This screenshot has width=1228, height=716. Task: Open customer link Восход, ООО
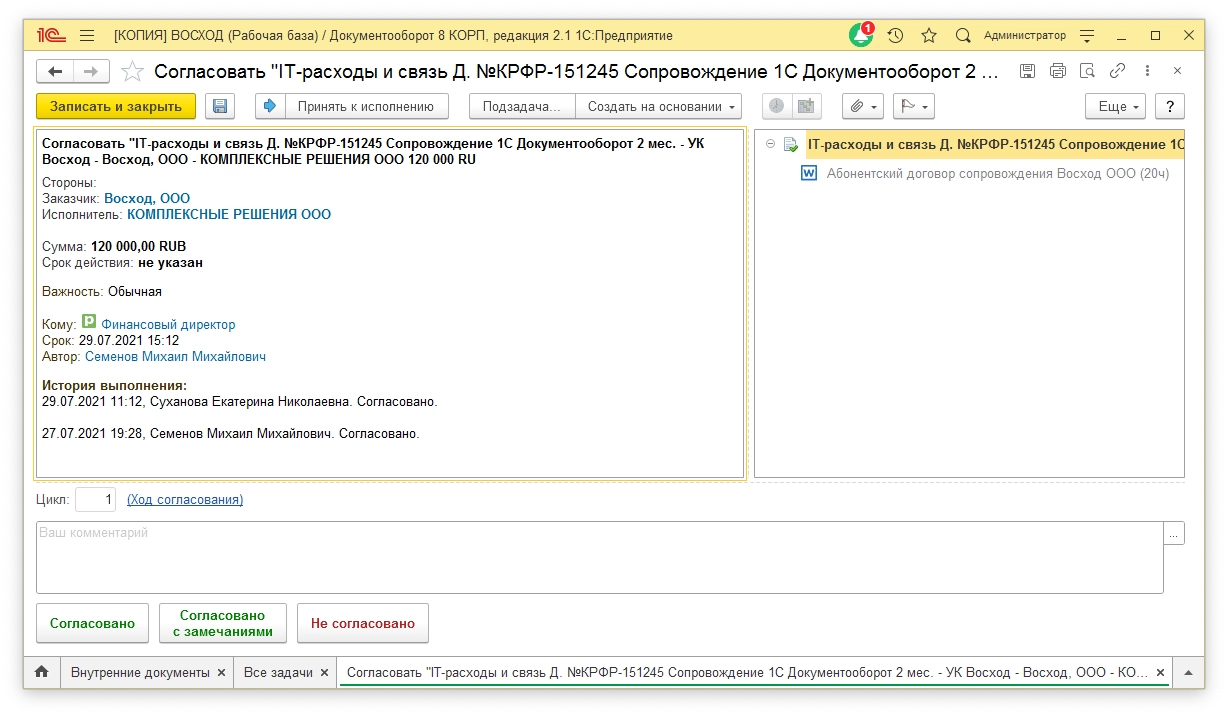[147, 198]
